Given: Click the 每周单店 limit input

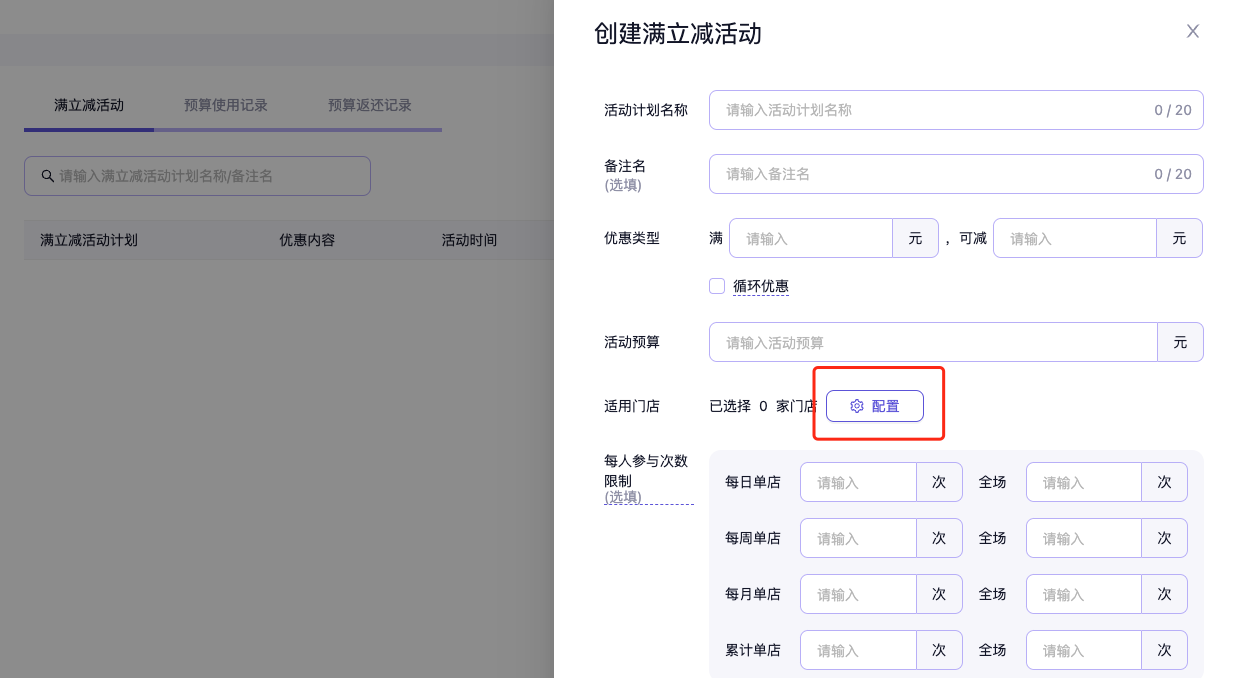Looking at the screenshot, I should click(858, 538).
